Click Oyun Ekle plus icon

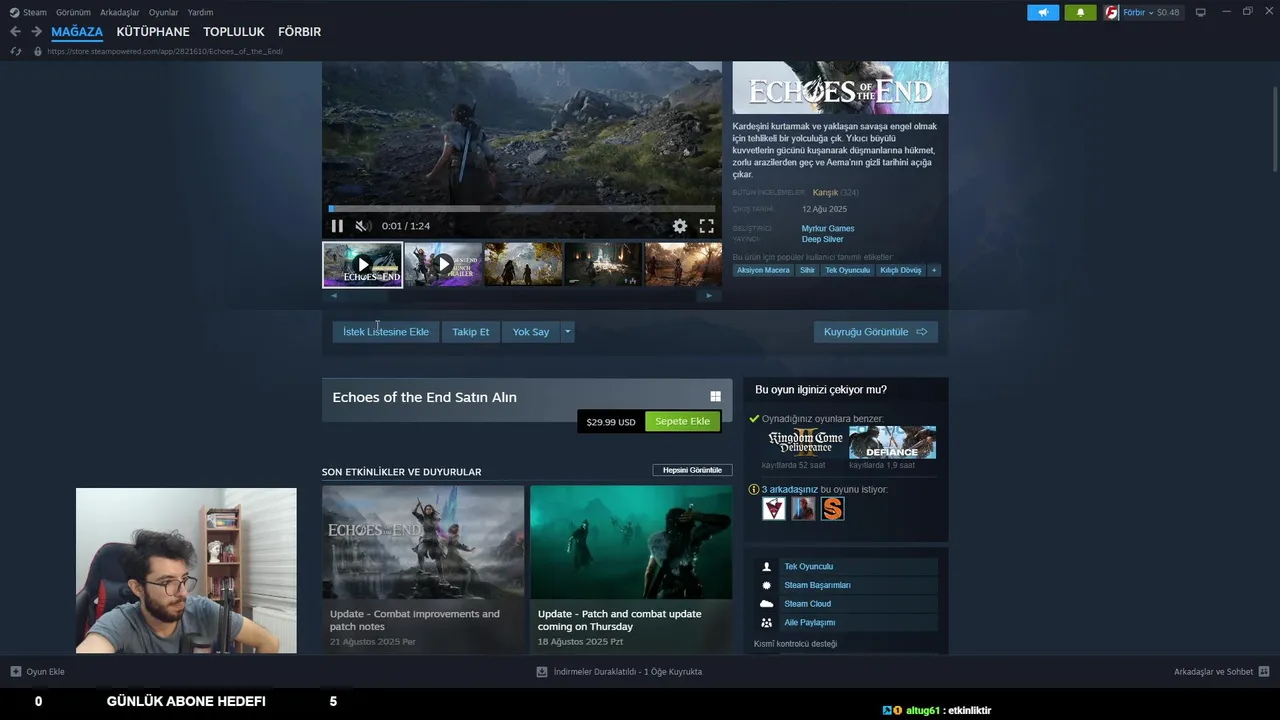tap(16, 672)
